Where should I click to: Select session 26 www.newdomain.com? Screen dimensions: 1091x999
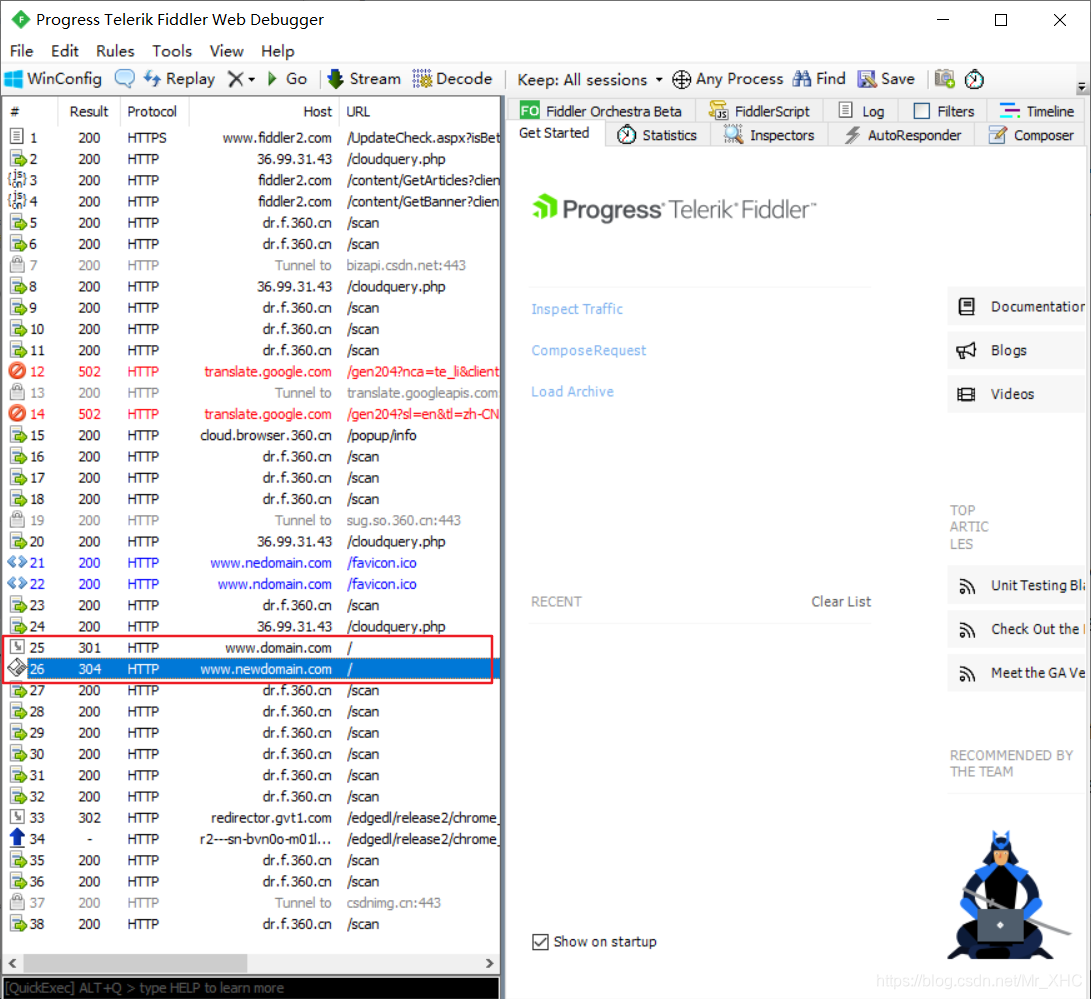tap(249, 669)
